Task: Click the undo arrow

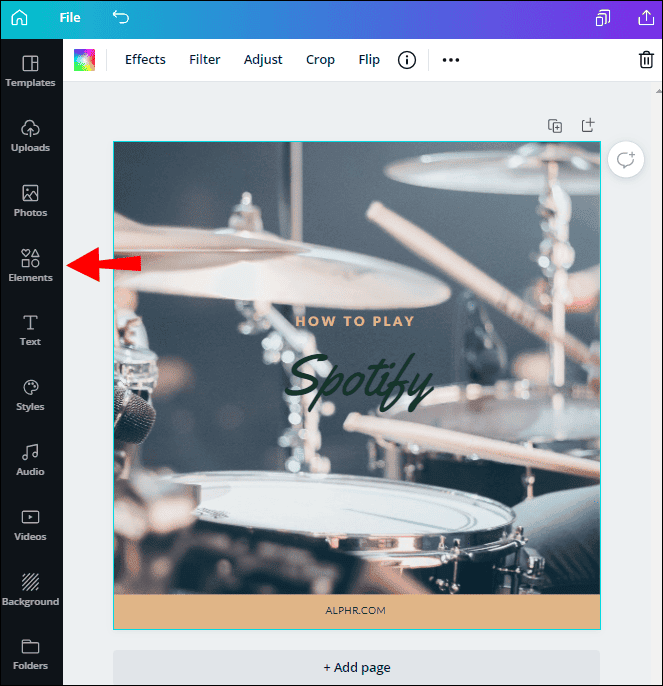Action: point(121,18)
